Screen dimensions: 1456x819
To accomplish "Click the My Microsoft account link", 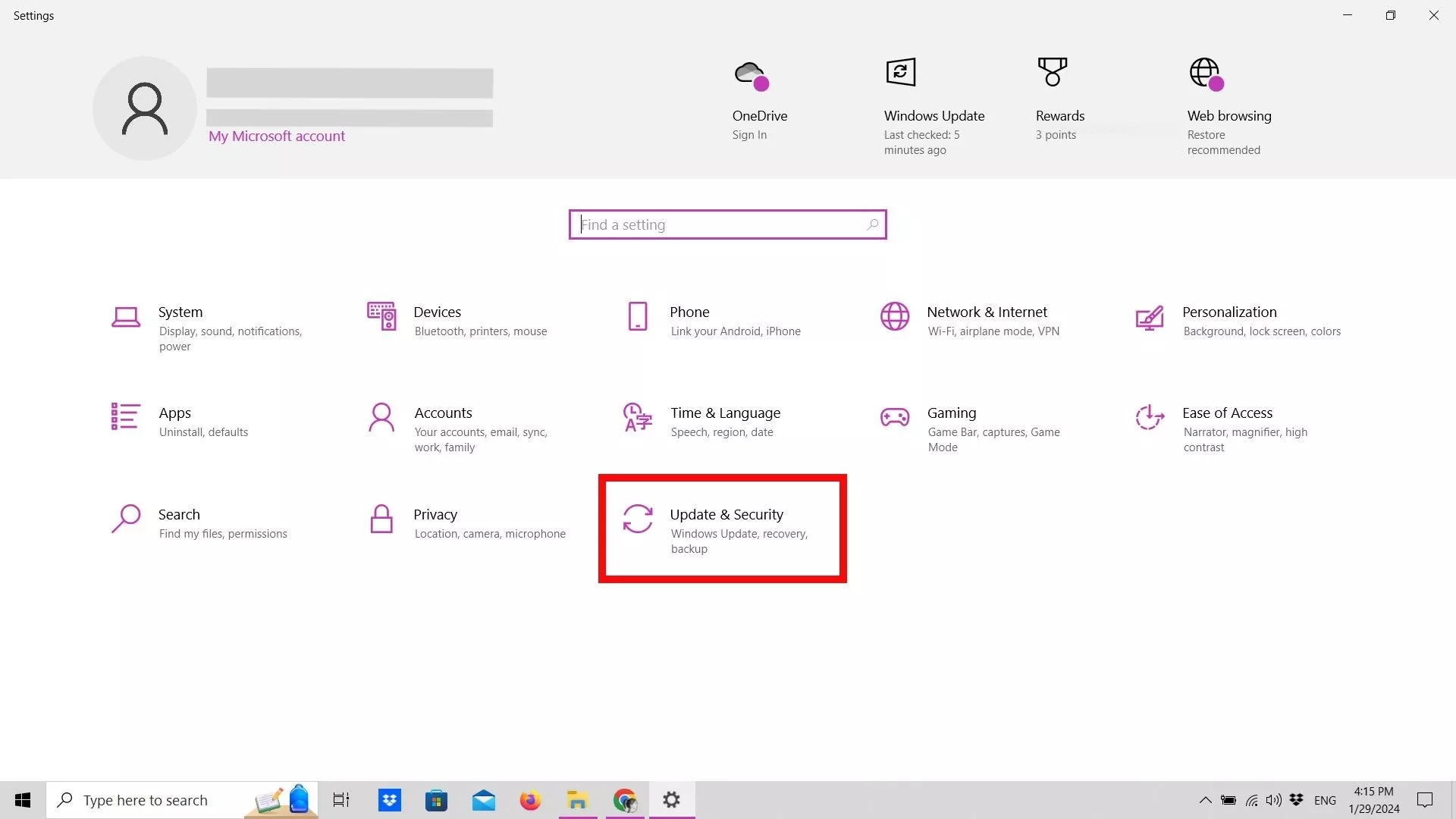I will pyautogui.click(x=277, y=136).
